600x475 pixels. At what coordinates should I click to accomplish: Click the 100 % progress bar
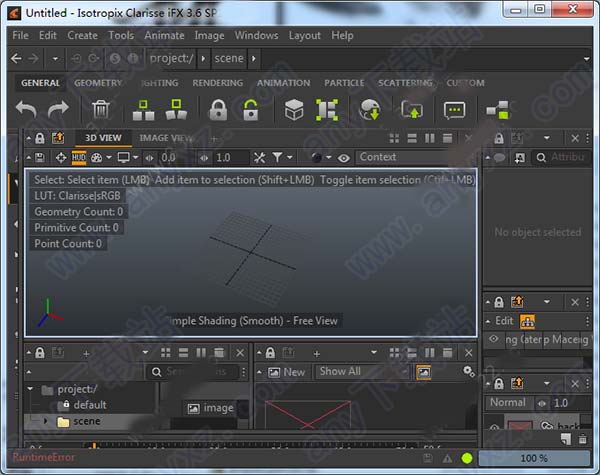(x=534, y=458)
